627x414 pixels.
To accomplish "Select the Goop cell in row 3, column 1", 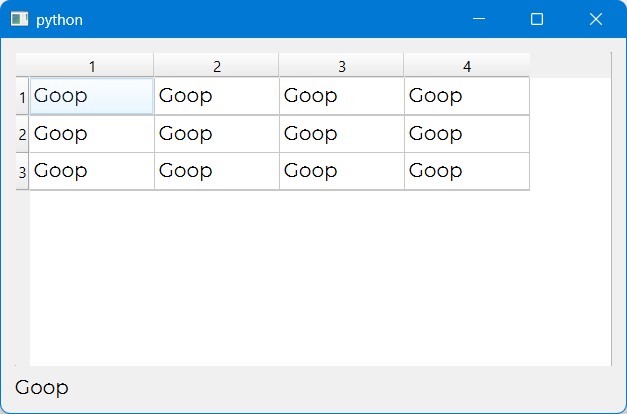I will point(92,171).
